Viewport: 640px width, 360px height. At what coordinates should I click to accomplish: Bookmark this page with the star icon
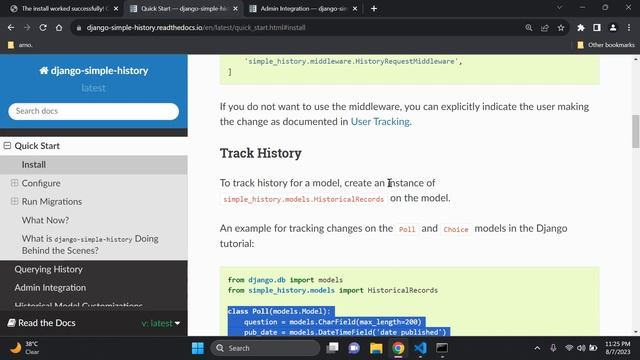561,28
